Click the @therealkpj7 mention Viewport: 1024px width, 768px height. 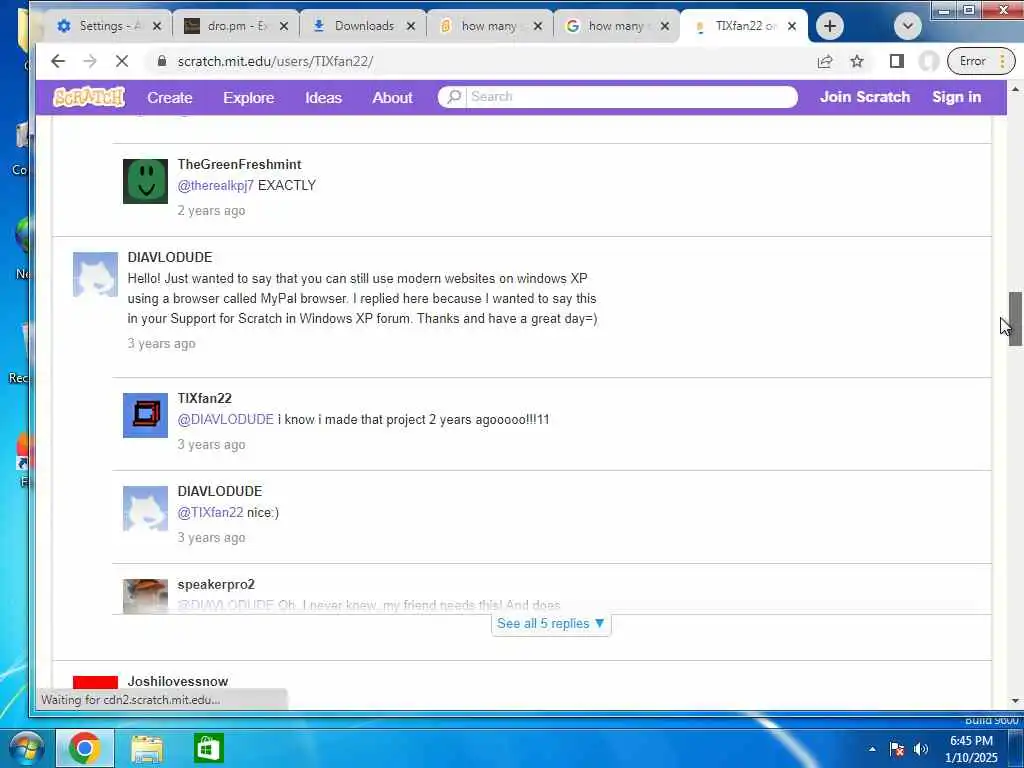[216, 185]
